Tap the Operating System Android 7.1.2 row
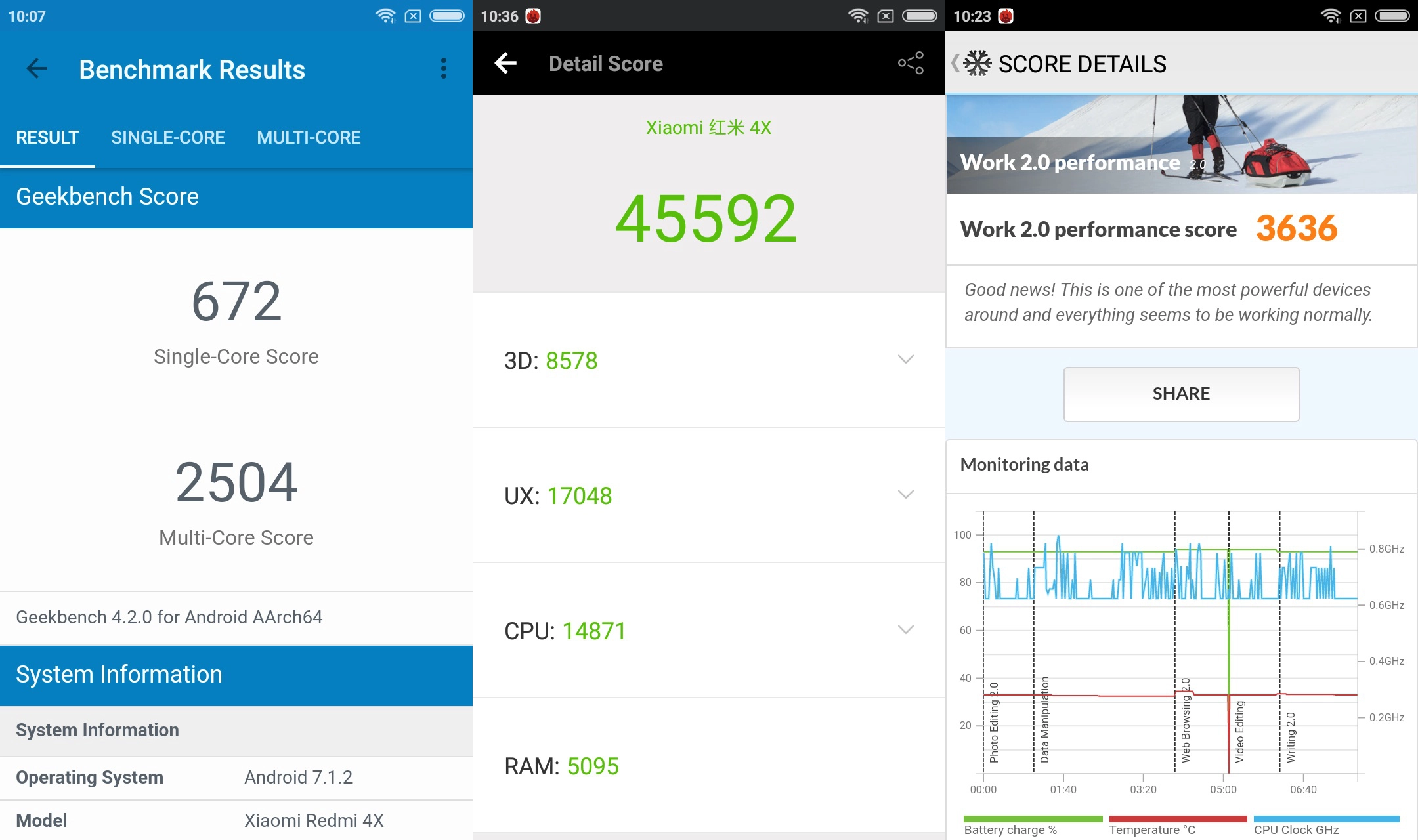Image resolution: width=1418 pixels, height=840 pixels. pyautogui.click(x=236, y=778)
